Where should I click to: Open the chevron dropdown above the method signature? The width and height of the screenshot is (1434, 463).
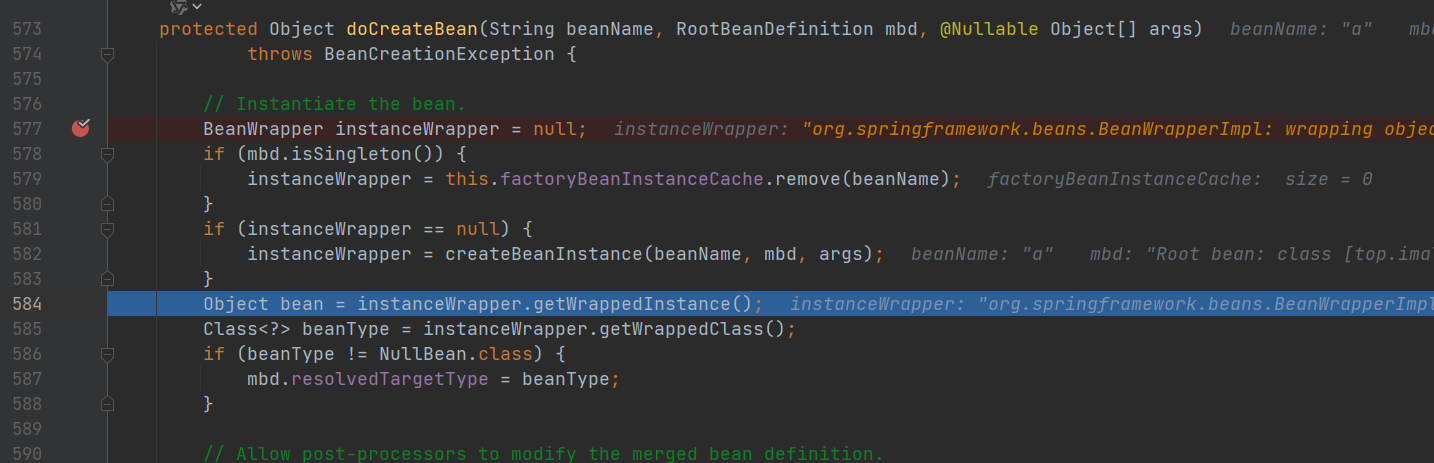point(197,7)
